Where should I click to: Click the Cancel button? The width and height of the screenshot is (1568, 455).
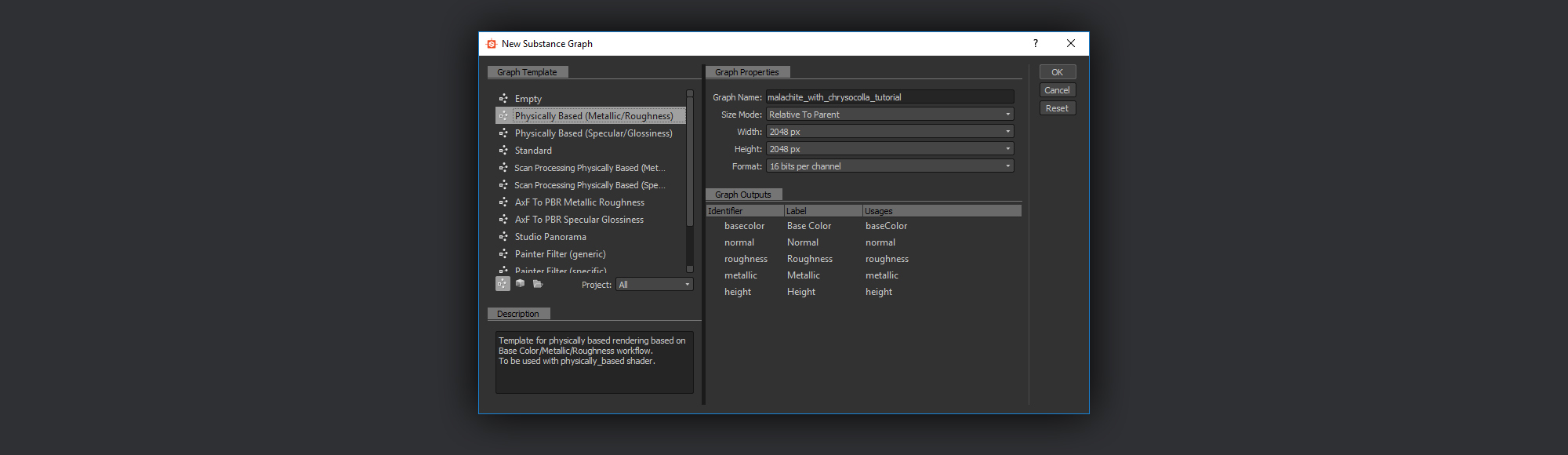pos(1058,90)
